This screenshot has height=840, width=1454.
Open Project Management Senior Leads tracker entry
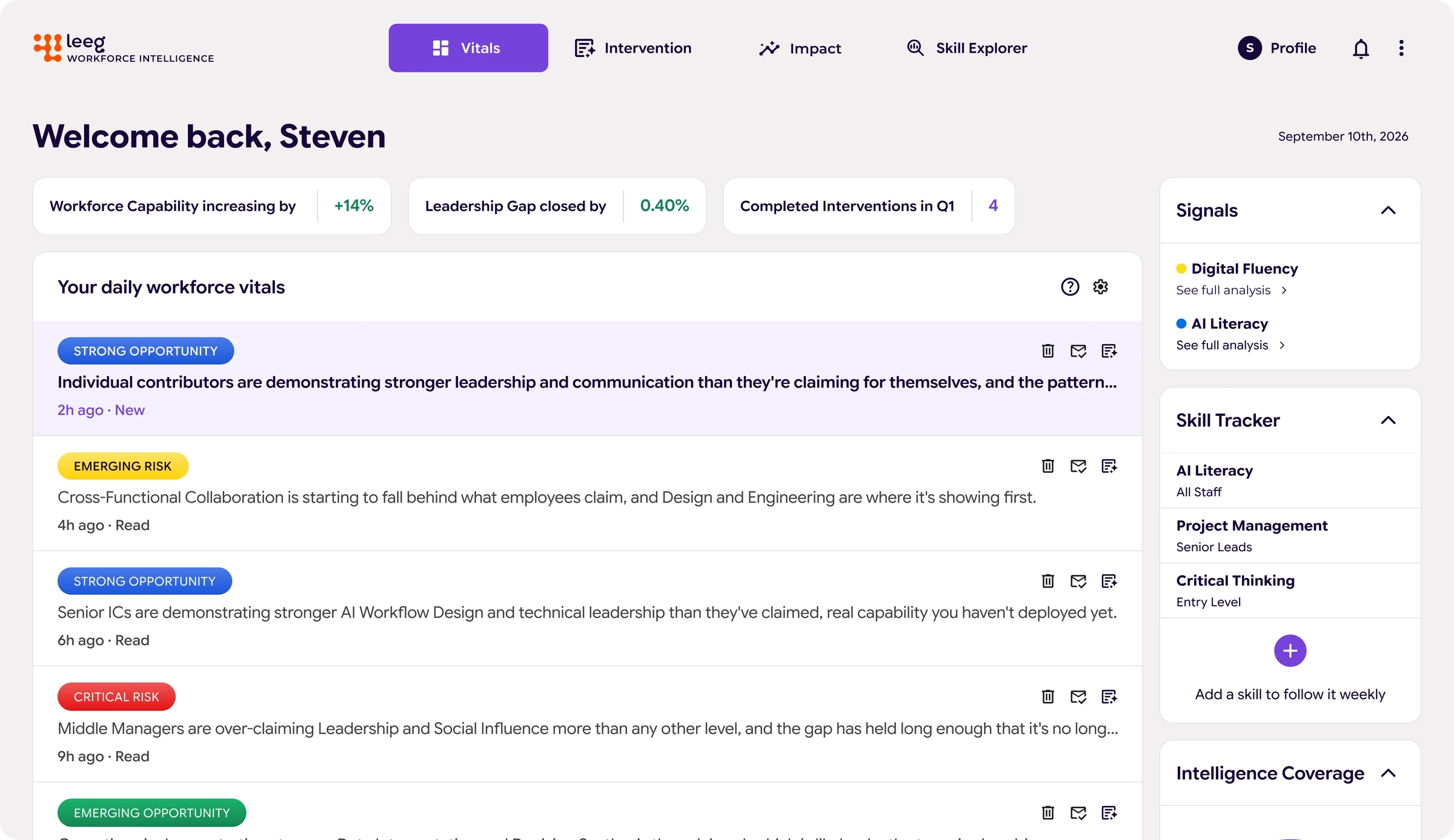[1290, 535]
